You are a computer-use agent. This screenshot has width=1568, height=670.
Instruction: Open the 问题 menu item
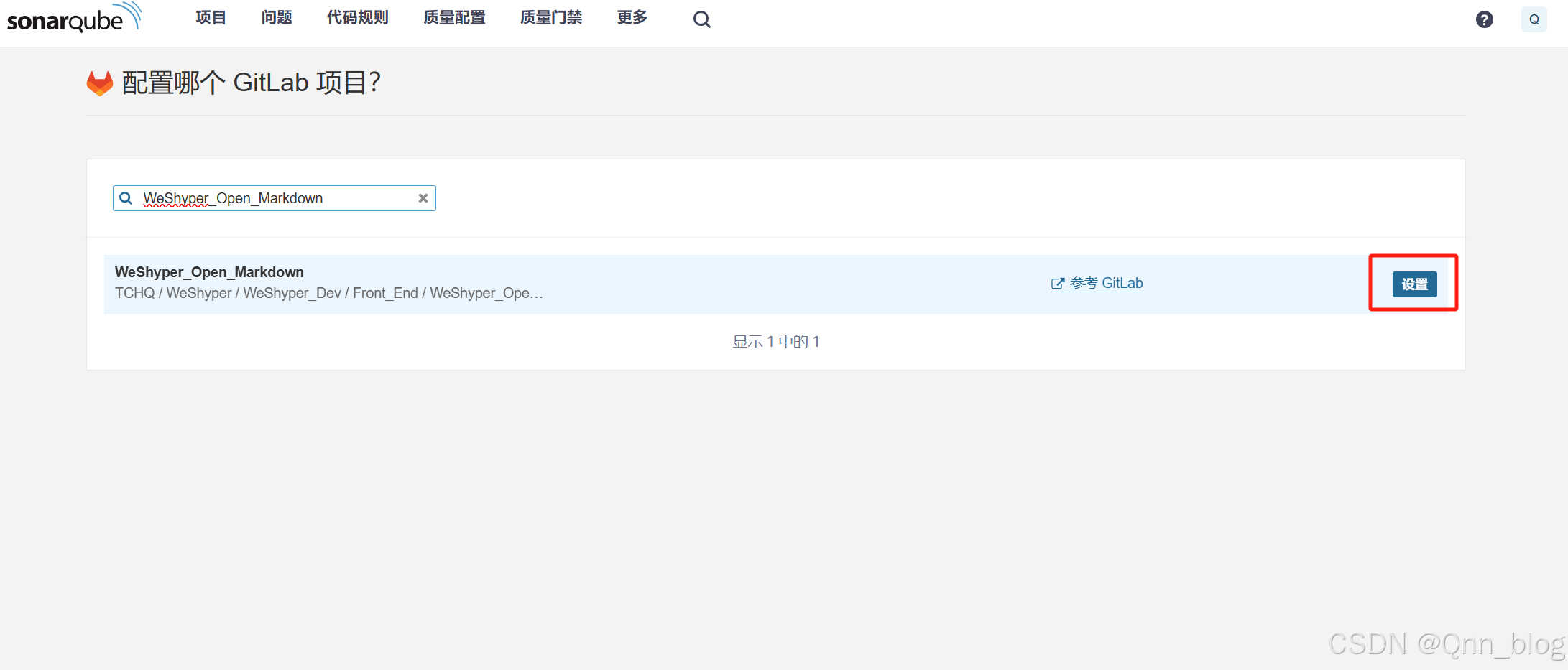point(277,18)
